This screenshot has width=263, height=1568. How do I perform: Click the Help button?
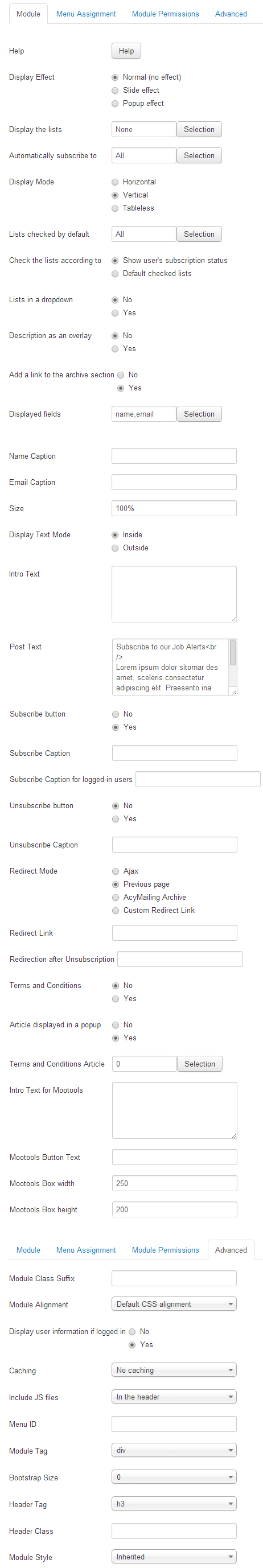coord(126,51)
